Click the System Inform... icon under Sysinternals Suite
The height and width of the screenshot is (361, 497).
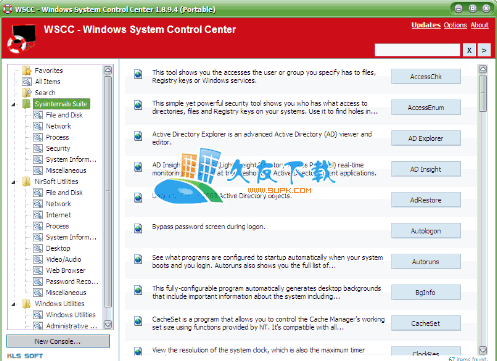coord(38,159)
